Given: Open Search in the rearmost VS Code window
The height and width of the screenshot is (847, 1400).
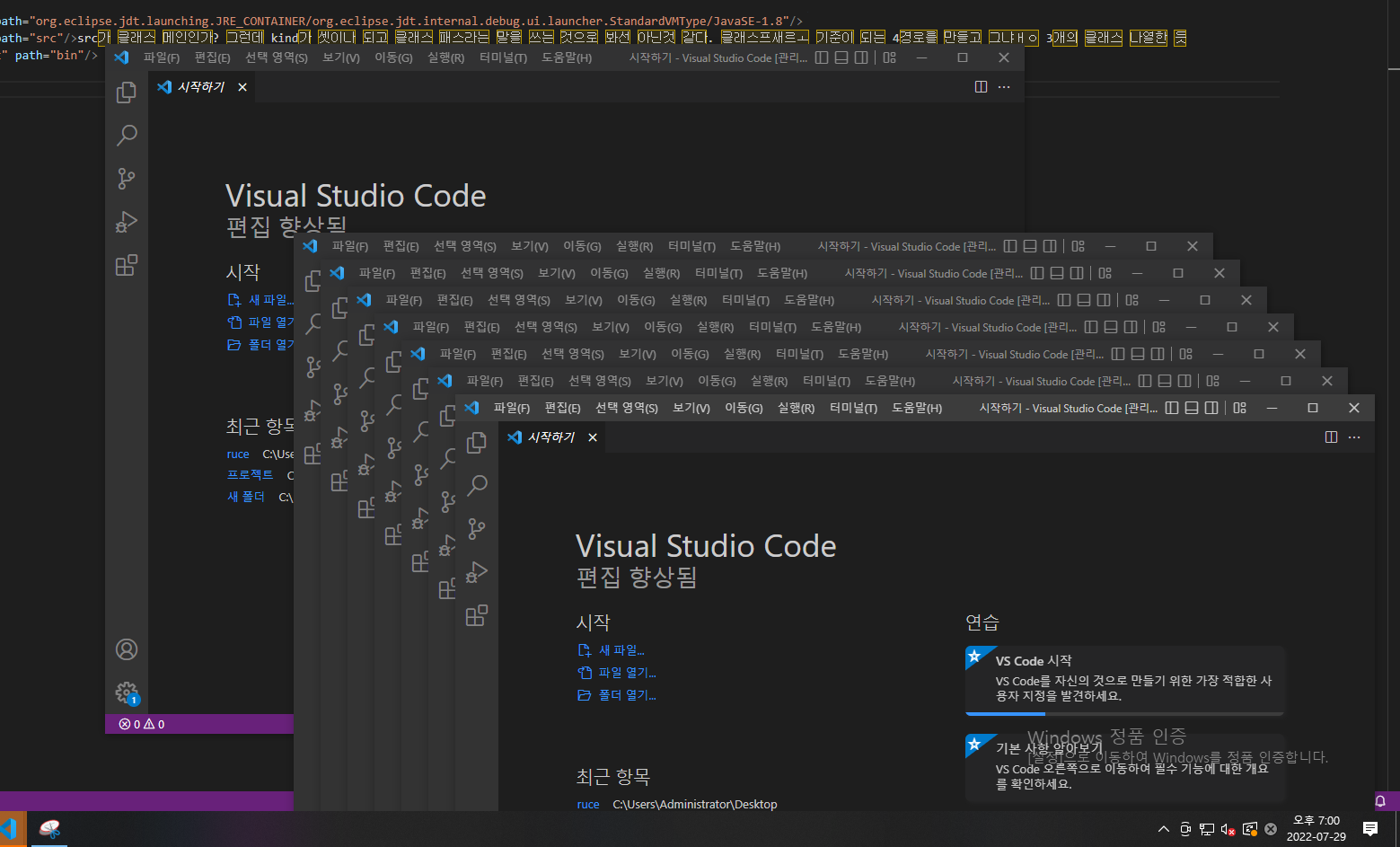Looking at the screenshot, I should click(127, 135).
